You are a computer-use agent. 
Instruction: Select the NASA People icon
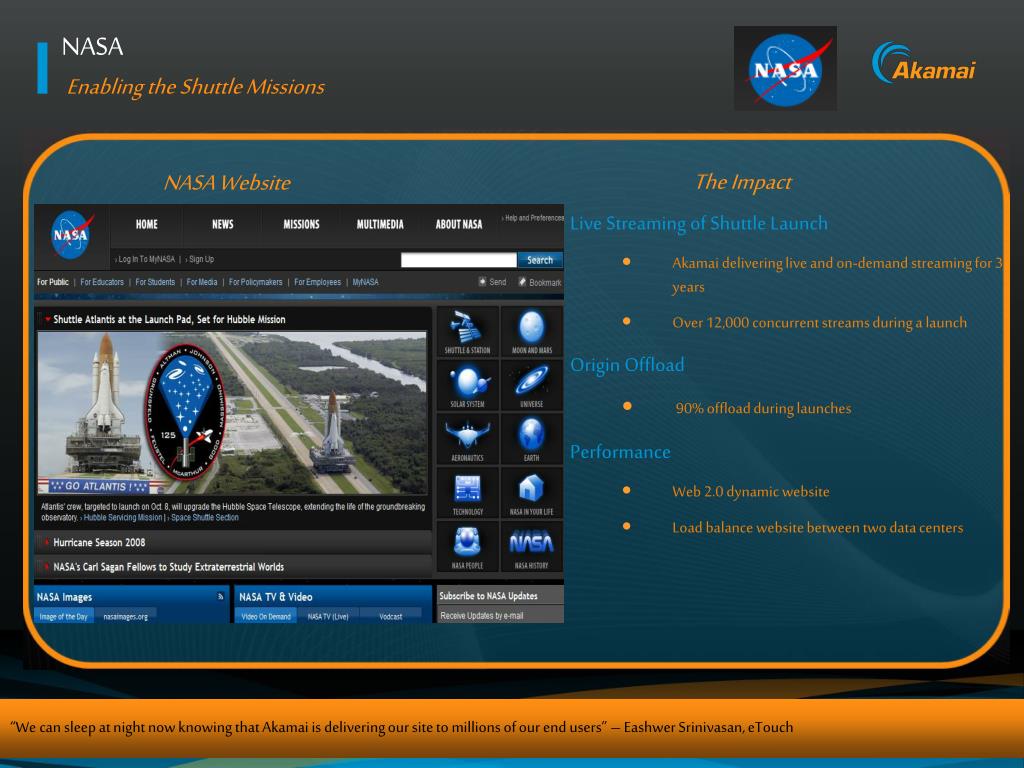[x=468, y=547]
